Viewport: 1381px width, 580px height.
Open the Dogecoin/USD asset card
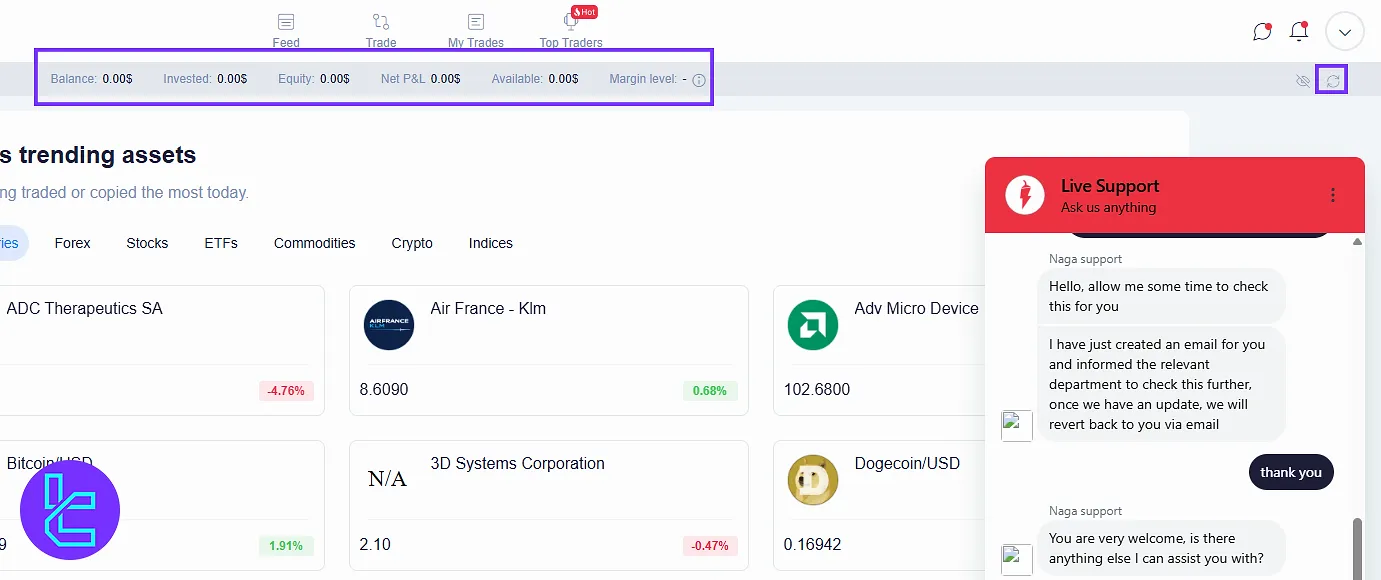point(880,505)
